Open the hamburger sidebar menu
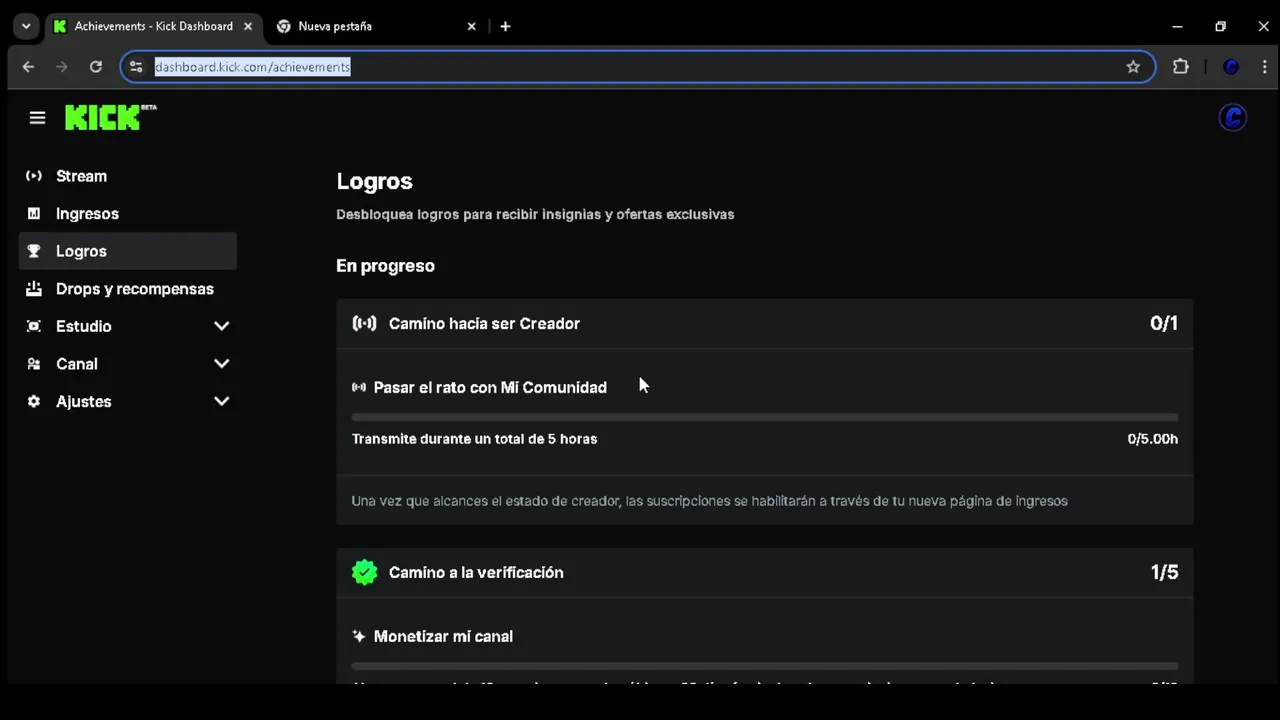The image size is (1280, 720). click(x=37, y=118)
